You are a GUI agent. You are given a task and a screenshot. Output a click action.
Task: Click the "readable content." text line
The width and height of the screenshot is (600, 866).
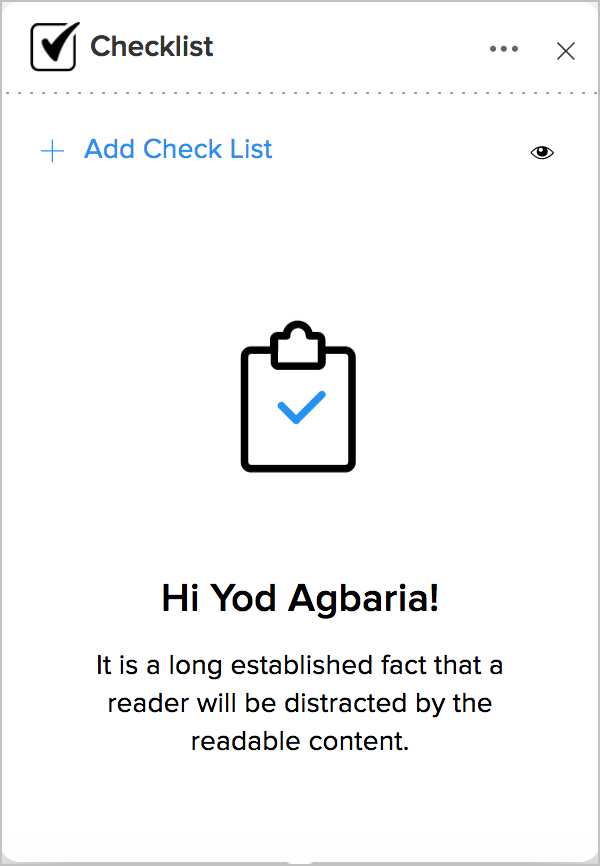300,742
